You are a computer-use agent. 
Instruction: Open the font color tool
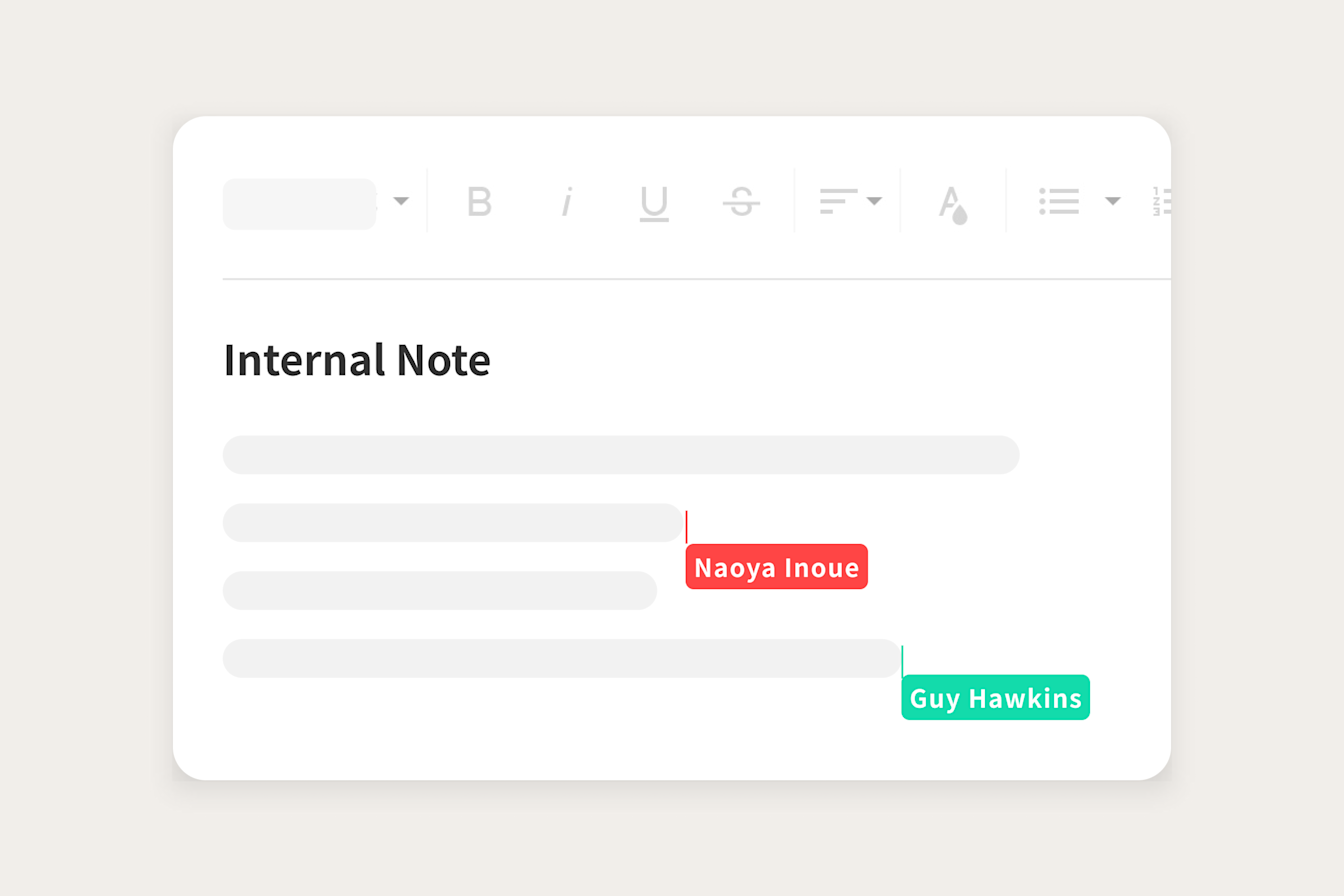pyautogui.click(x=953, y=203)
